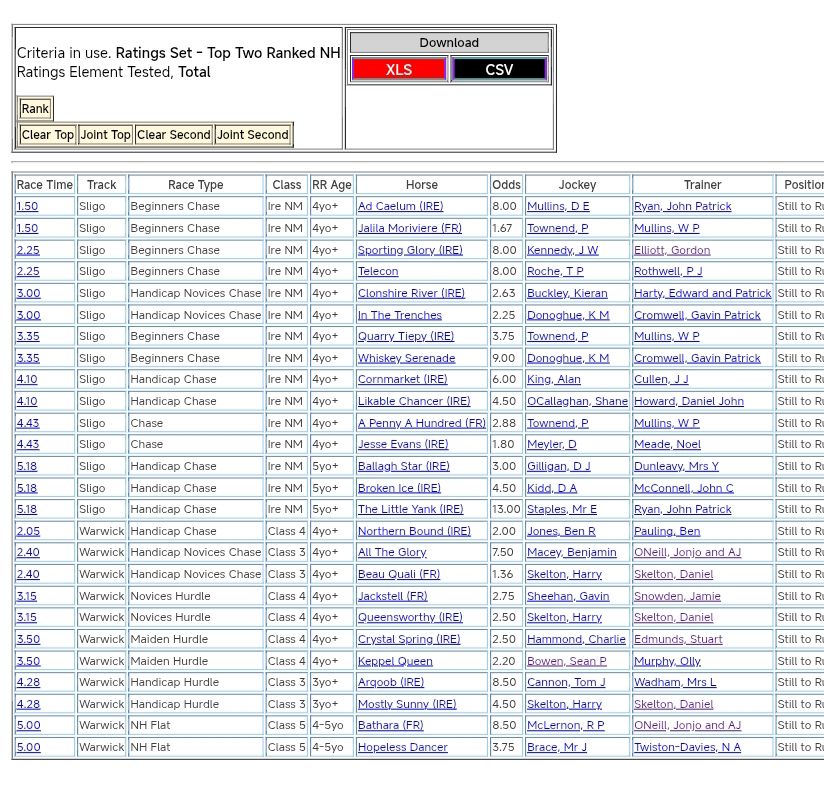The image size is (824, 790).
Task: Open horse The Little Yank (IRE)
Action: 410,510
